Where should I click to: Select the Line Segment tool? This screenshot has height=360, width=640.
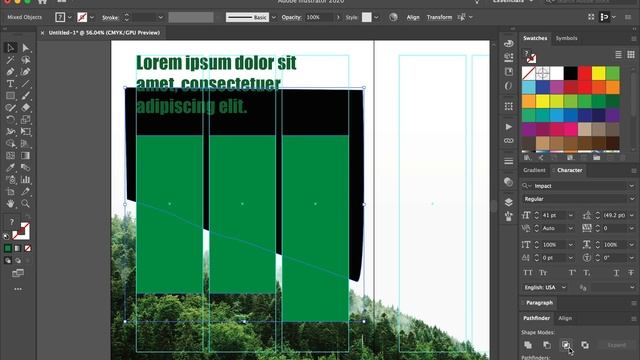(x=25, y=84)
